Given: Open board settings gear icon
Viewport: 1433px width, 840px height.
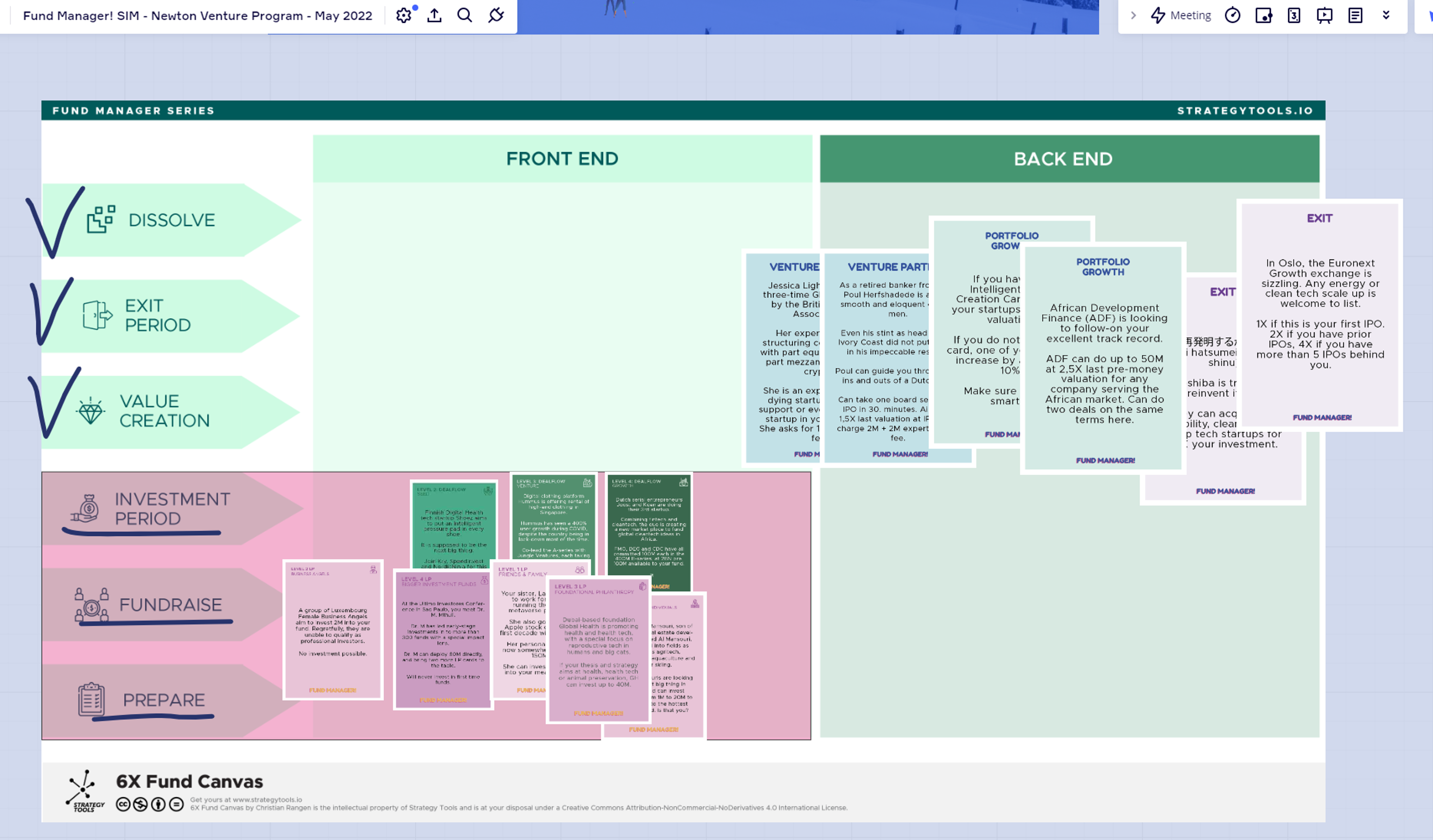Looking at the screenshot, I should [403, 15].
